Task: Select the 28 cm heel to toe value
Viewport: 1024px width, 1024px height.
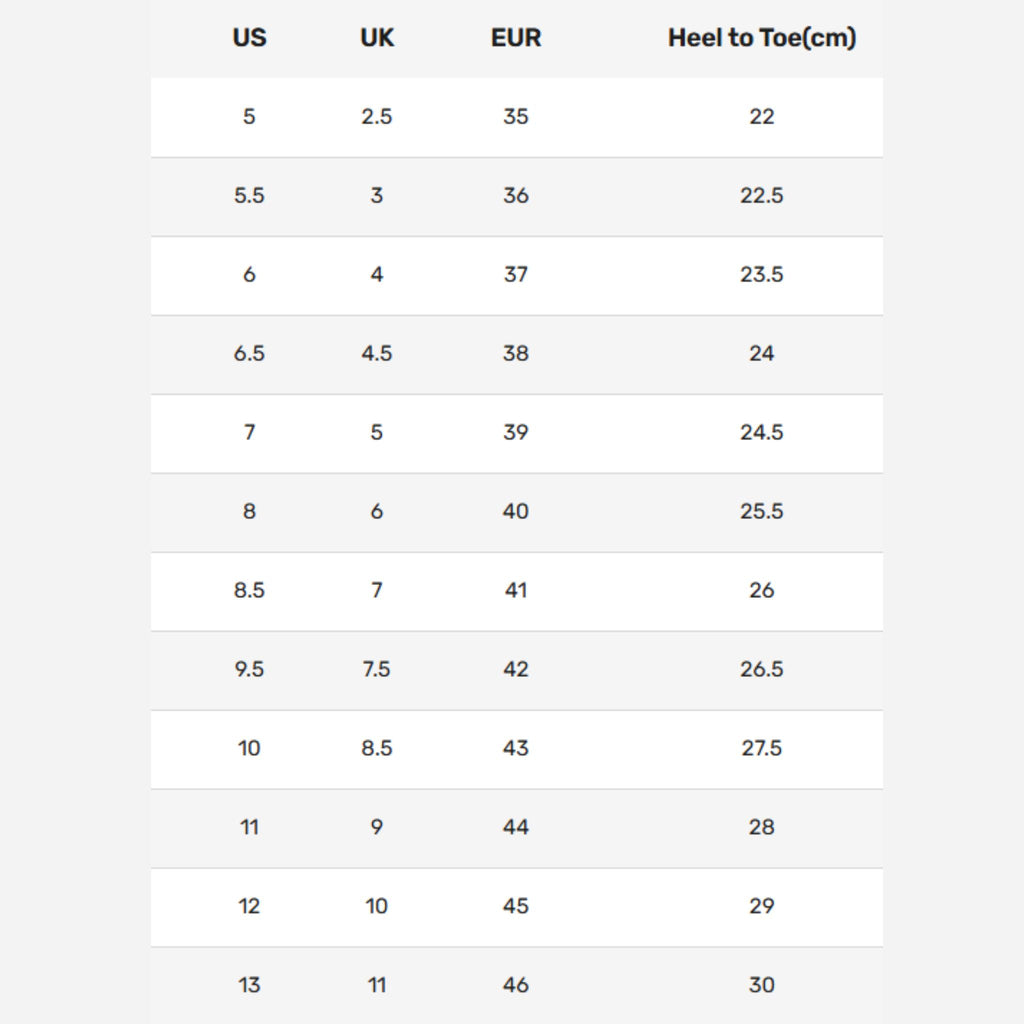Action: click(x=762, y=828)
